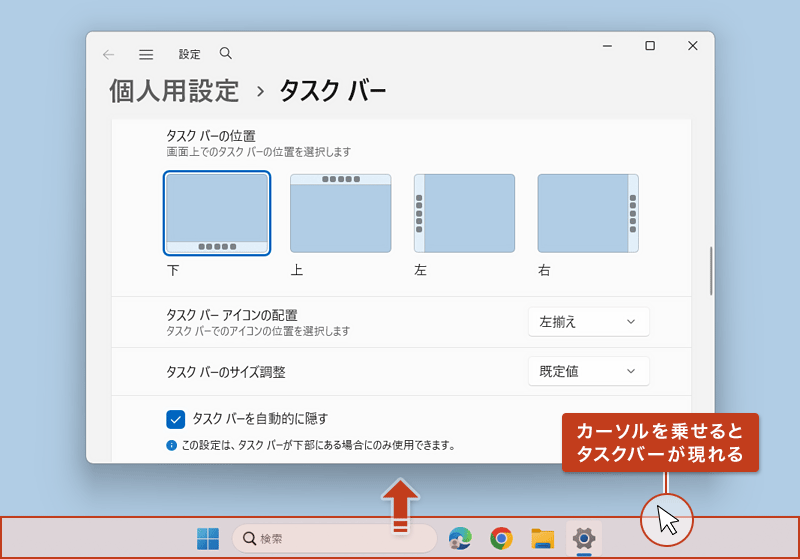Select the top (上) taskbar position thumbnail

tap(341, 213)
